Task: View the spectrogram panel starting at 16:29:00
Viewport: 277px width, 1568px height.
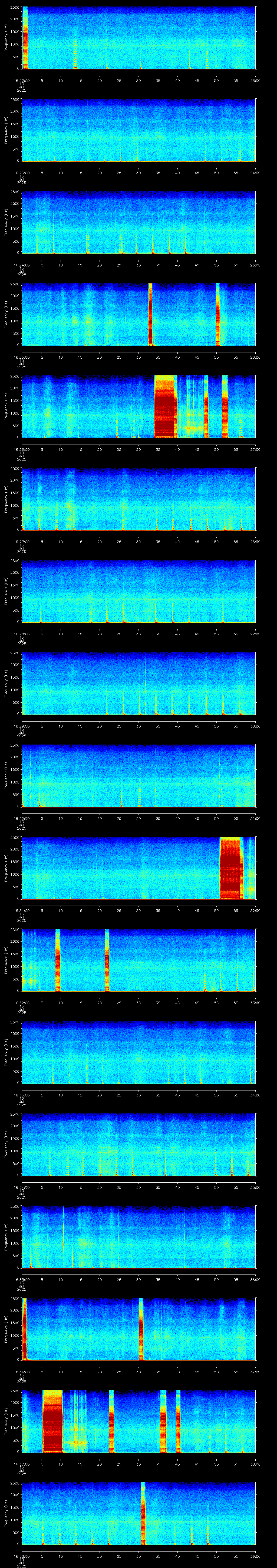Action: pos(139,683)
